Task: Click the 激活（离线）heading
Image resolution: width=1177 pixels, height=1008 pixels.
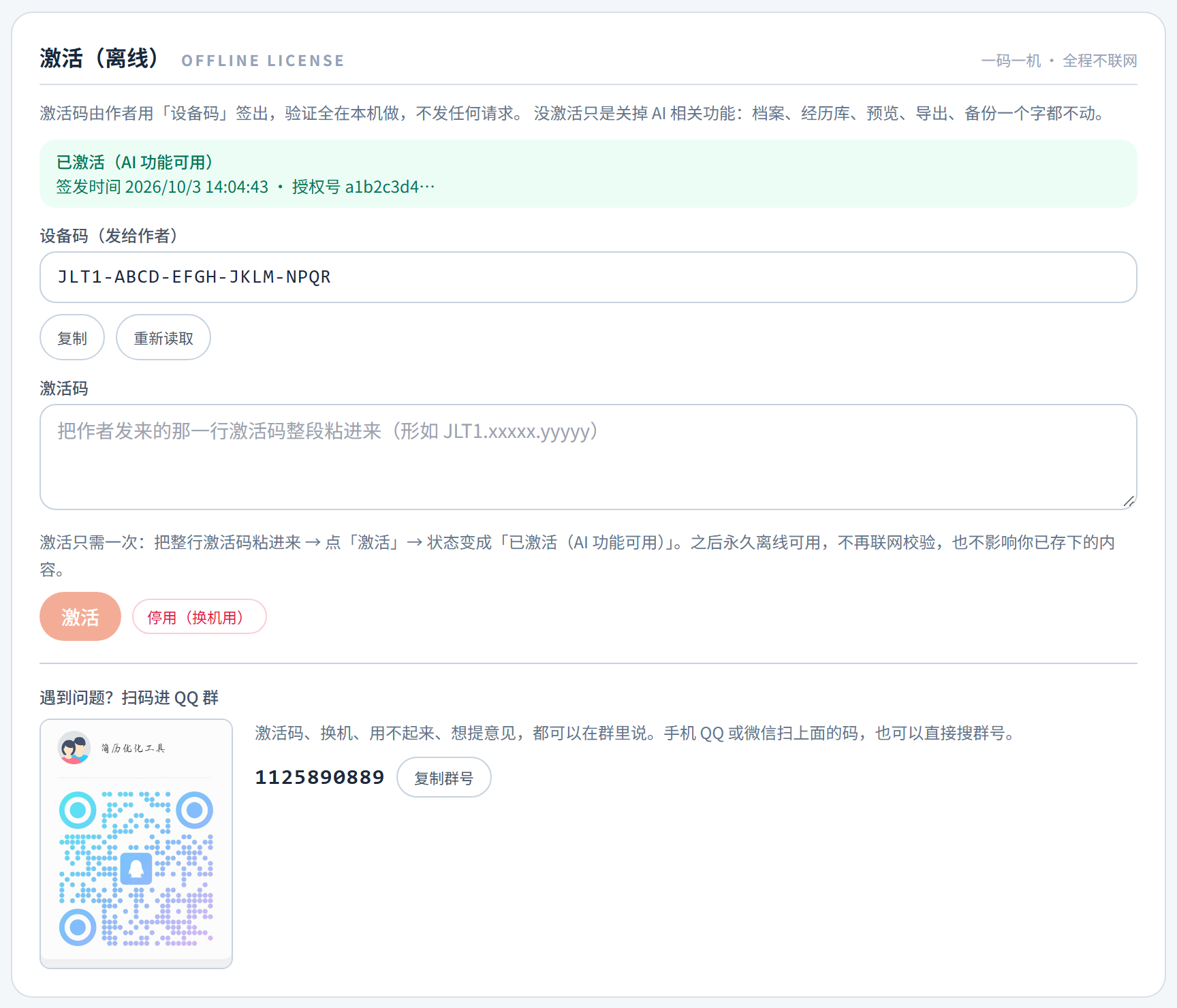Action: (99, 58)
